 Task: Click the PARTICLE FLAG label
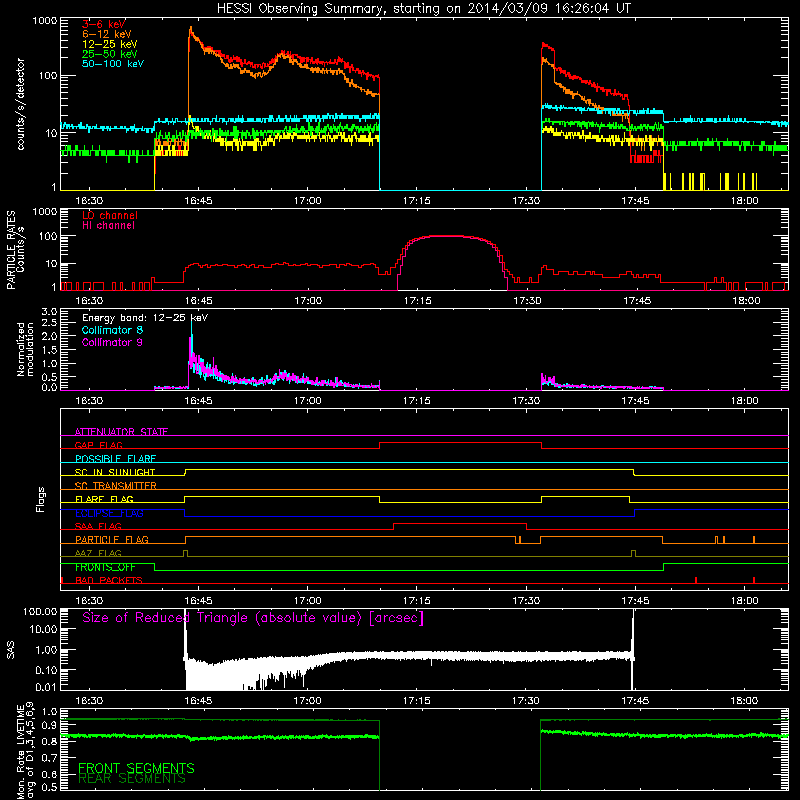(112, 539)
